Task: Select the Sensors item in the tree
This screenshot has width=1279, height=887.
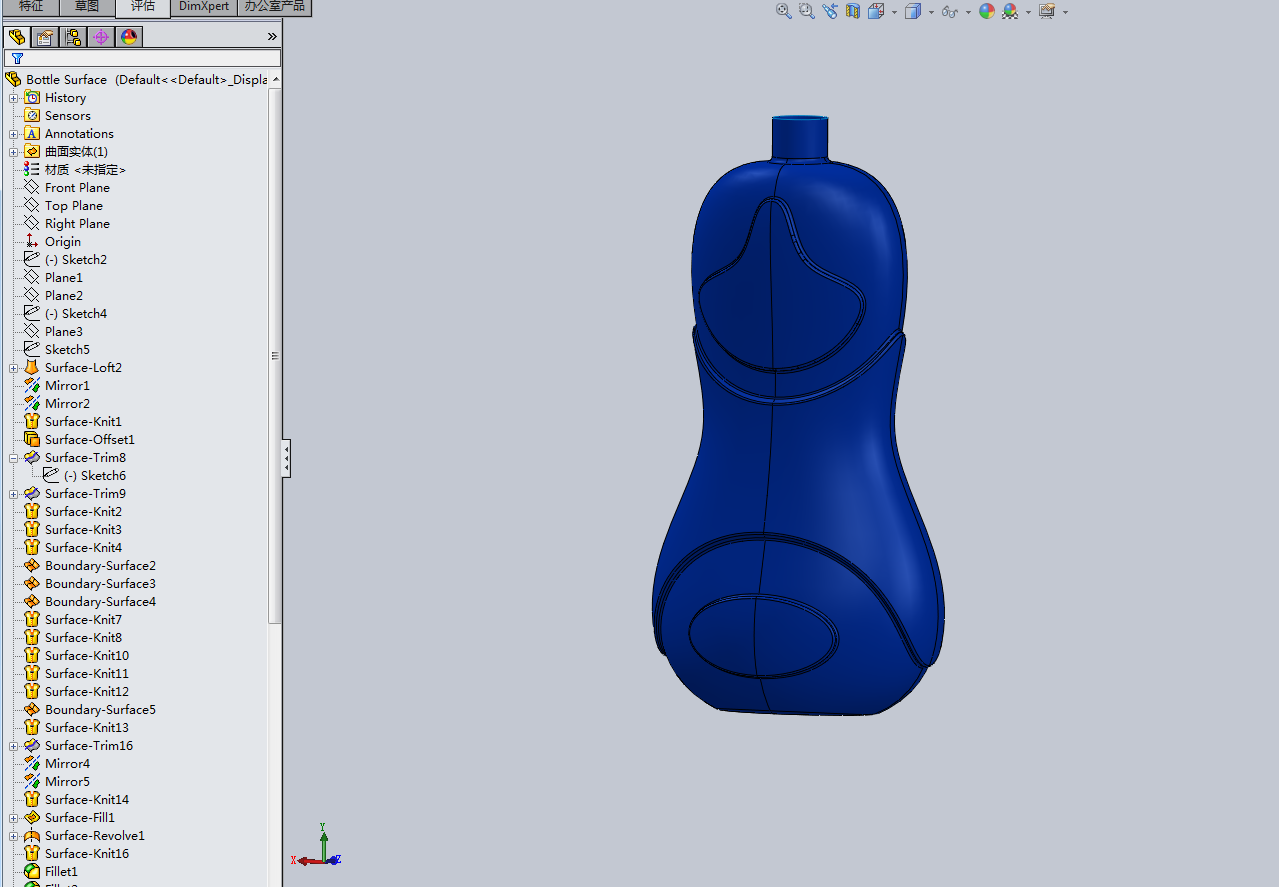Action: coord(67,116)
